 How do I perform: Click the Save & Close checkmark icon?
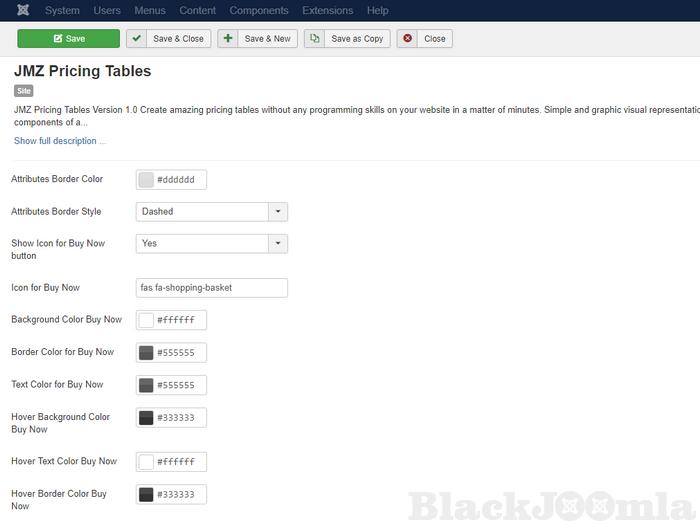[x=137, y=39]
